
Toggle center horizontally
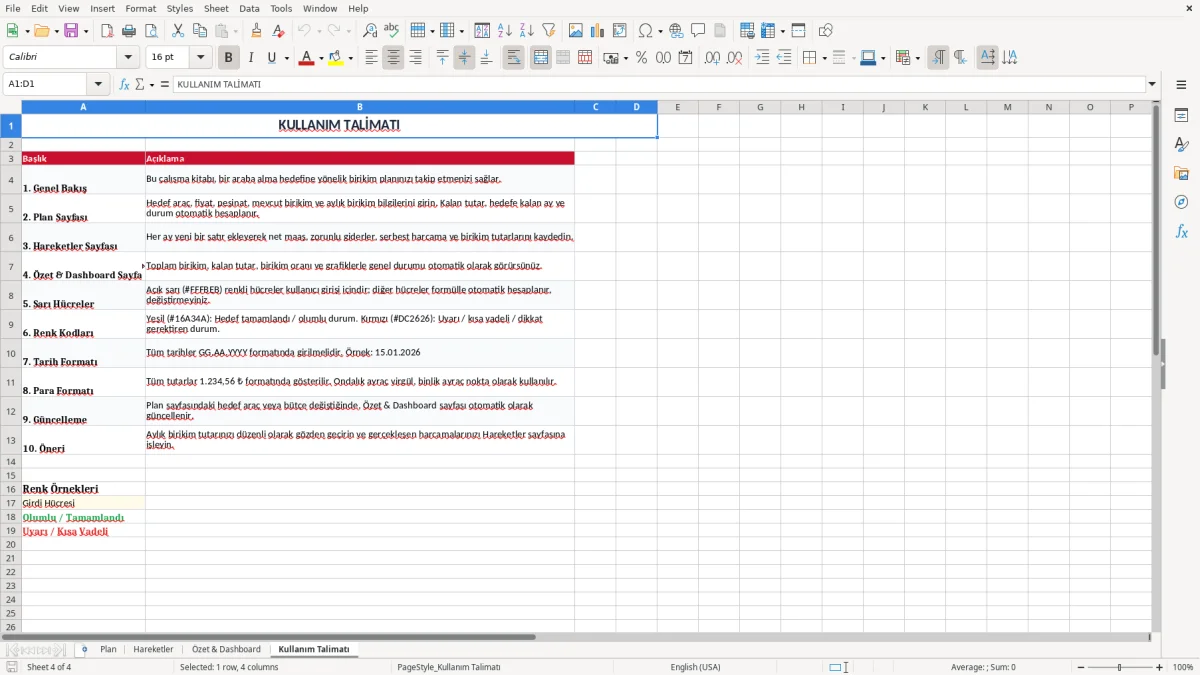[x=393, y=58]
